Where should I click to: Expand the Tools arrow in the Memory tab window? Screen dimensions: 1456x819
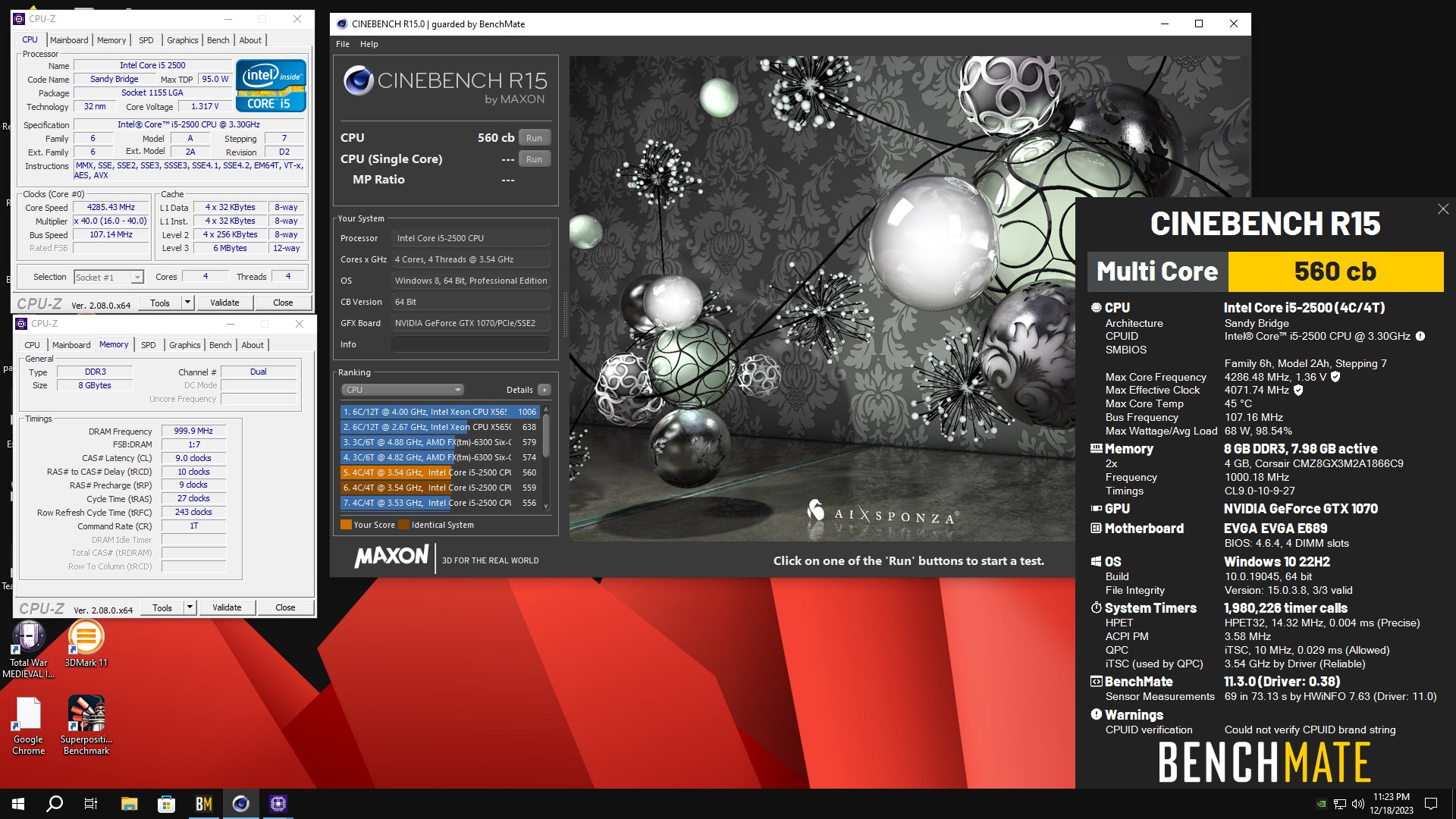tap(190, 607)
